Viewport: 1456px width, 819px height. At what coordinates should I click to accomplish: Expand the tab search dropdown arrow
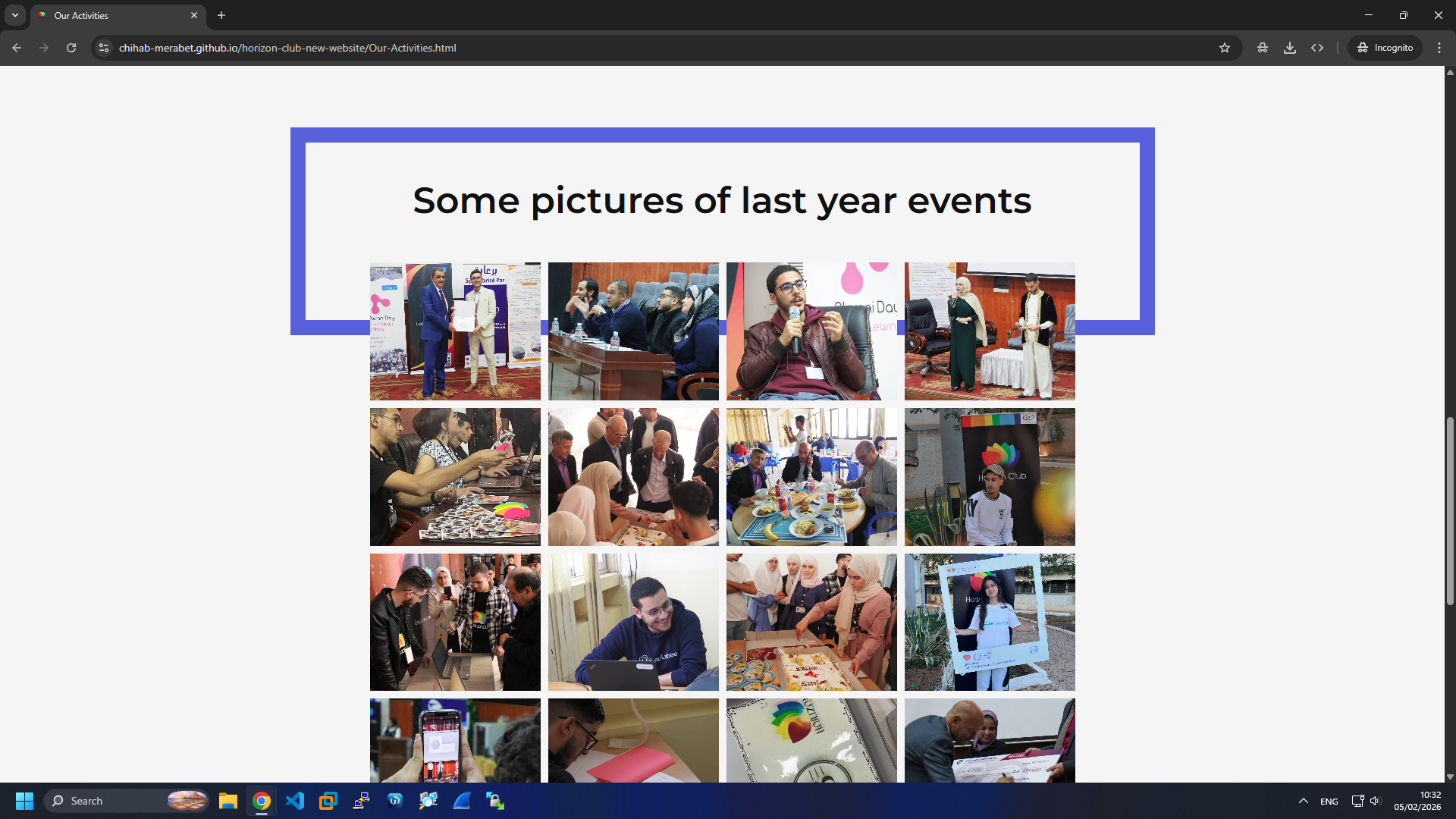[15, 15]
